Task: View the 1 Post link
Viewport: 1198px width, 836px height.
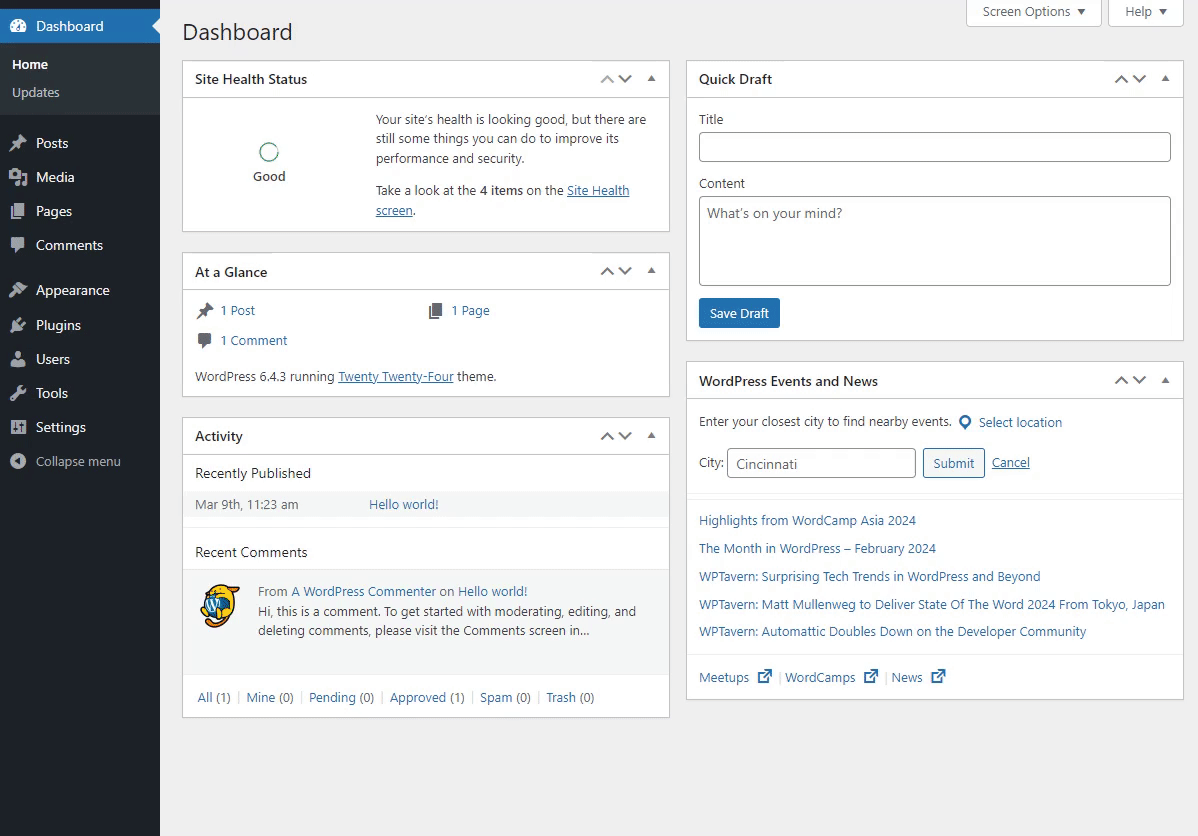Action: [238, 310]
